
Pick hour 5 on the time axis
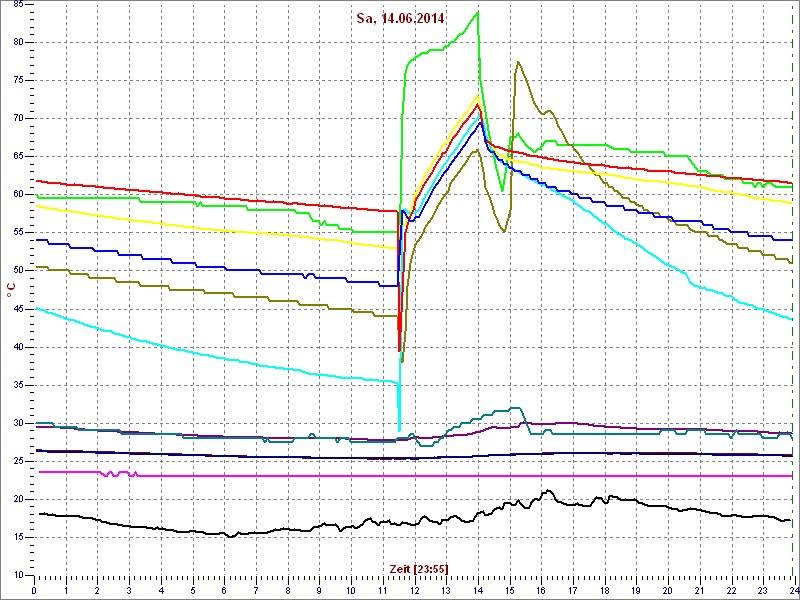[193, 591]
